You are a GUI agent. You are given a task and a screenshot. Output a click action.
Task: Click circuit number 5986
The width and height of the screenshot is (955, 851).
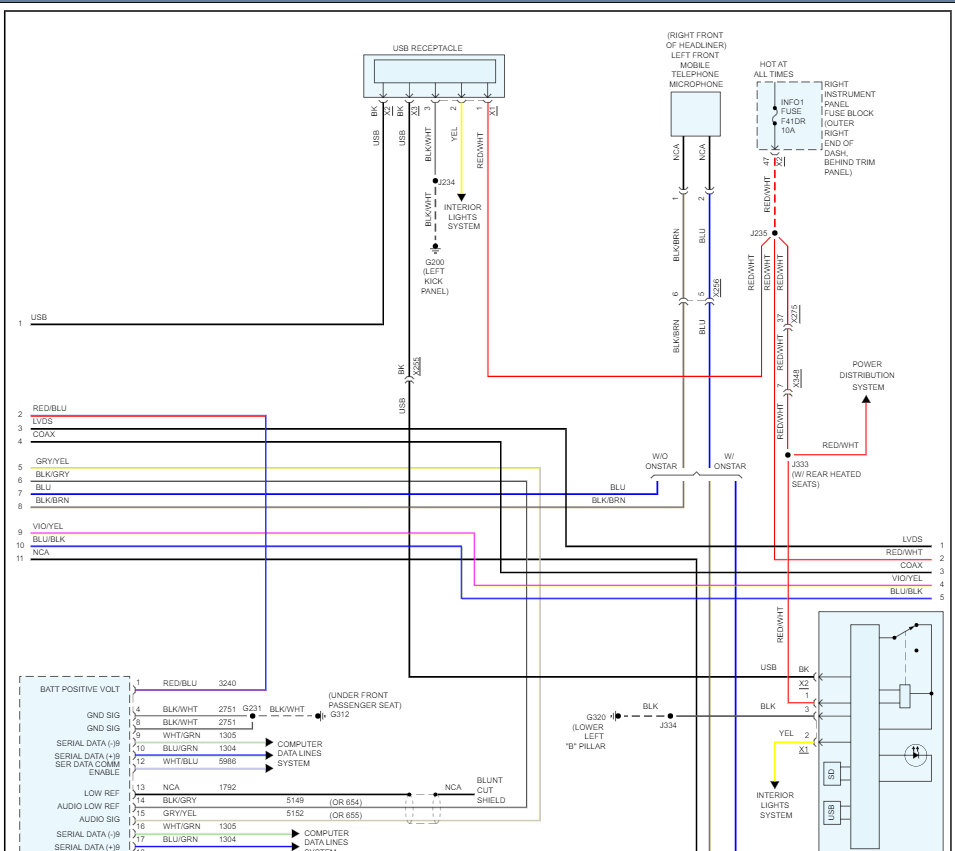227,761
